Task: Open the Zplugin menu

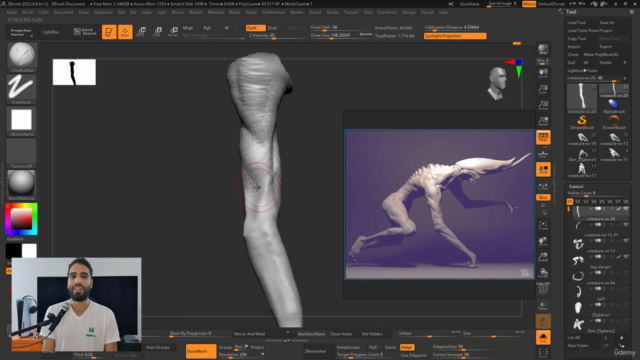Action: [x=409, y=12]
